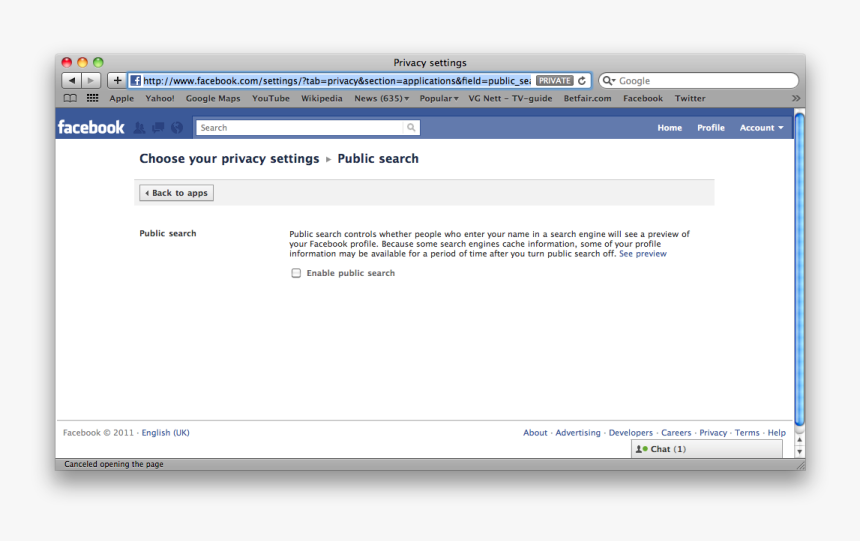Click the Facebook notifications globe icon
Screen dimensions: 860x541
tap(177, 128)
